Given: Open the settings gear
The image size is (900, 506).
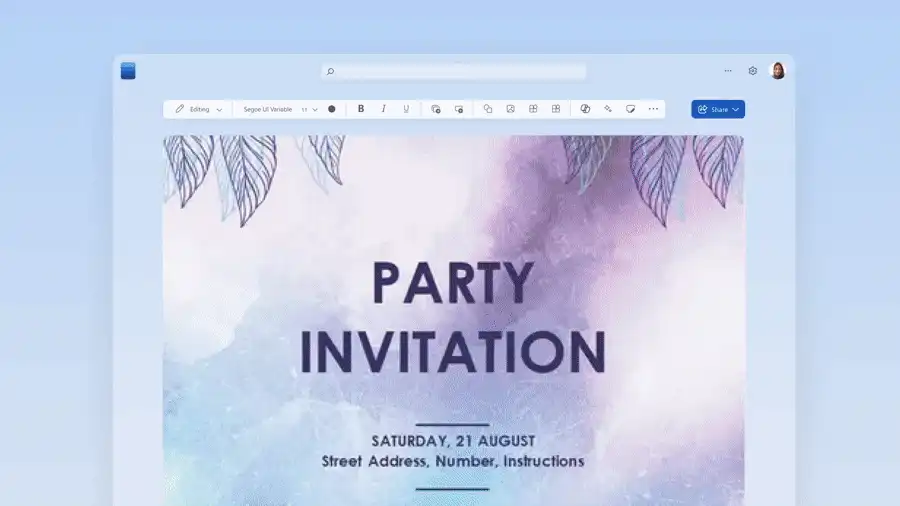Looking at the screenshot, I should pos(752,71).
